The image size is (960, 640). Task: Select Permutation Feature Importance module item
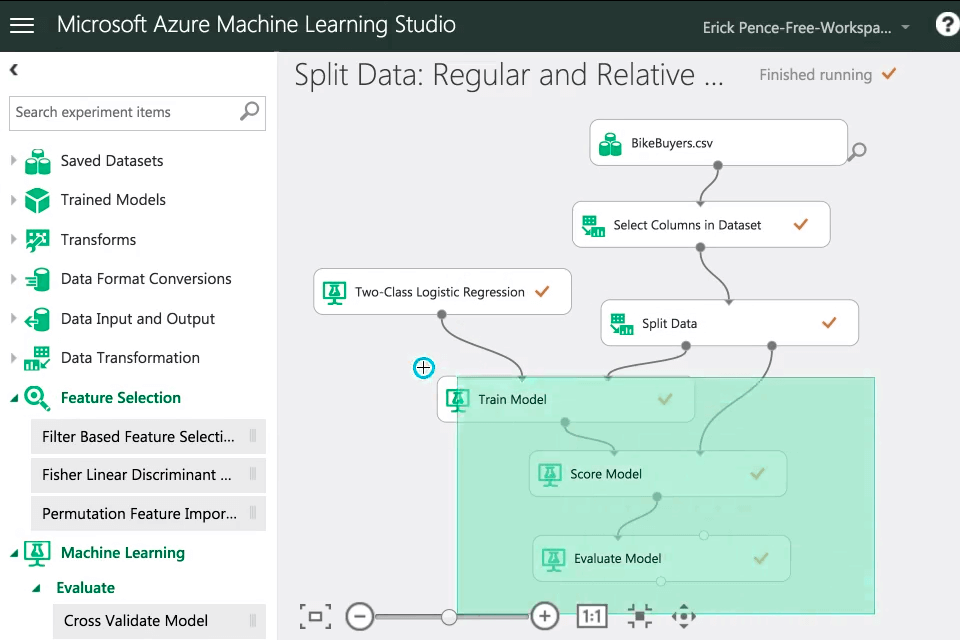point(148,514)
